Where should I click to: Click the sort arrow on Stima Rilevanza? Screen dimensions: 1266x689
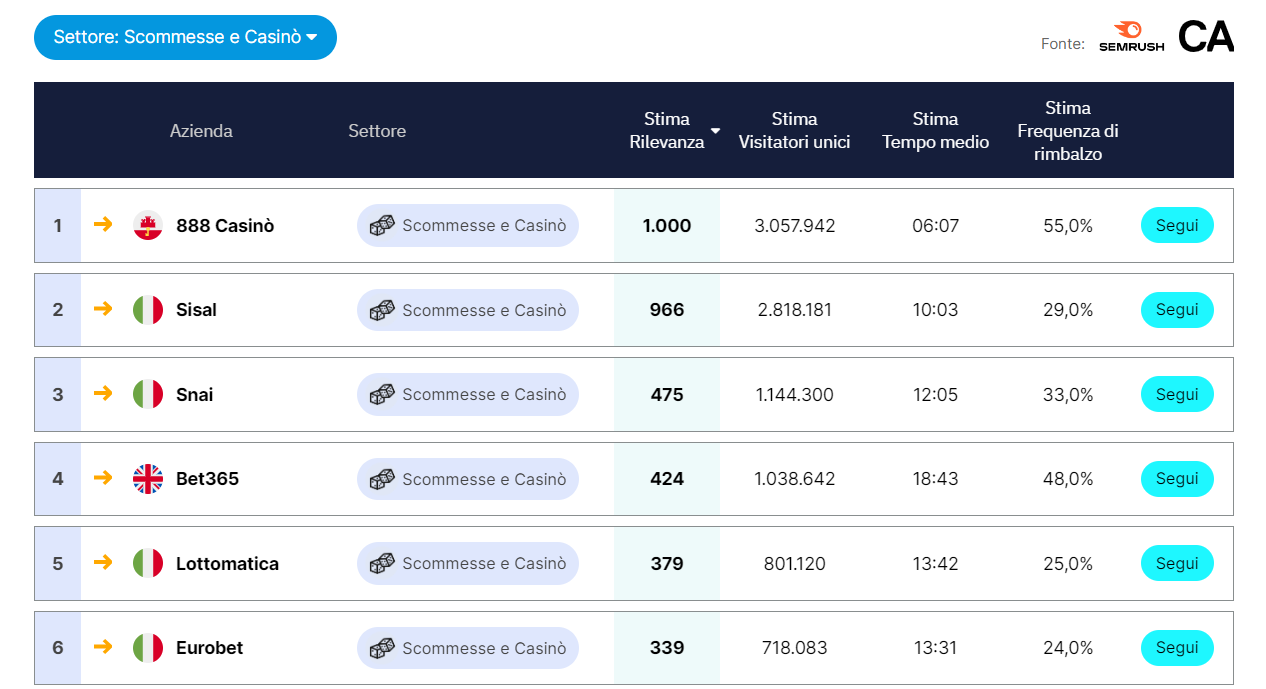[x=714, y=130]
